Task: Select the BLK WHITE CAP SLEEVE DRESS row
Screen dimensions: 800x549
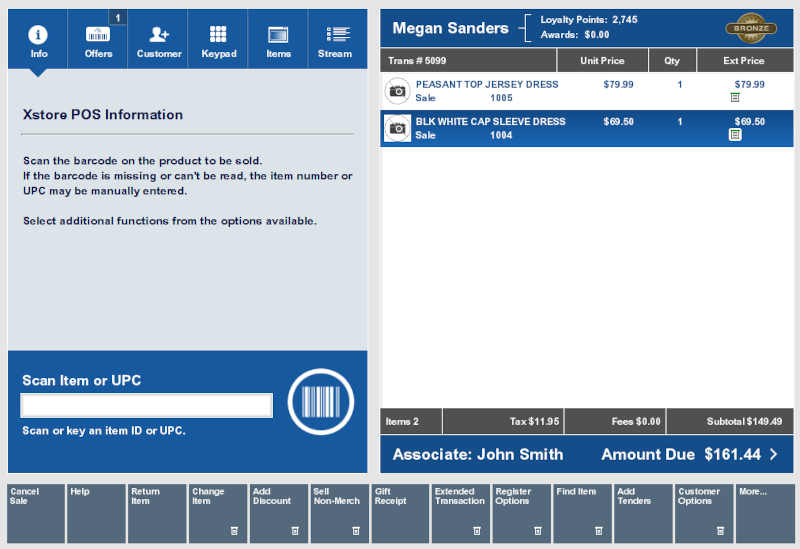Action: point(587,128)
